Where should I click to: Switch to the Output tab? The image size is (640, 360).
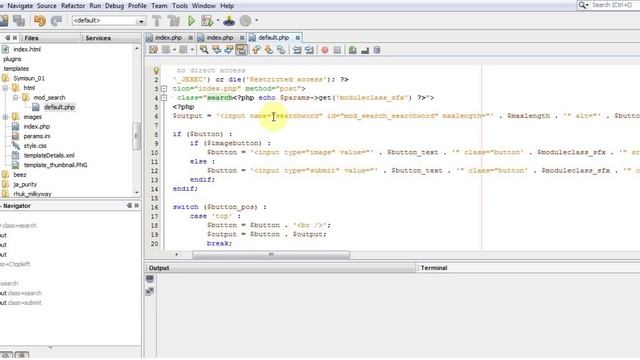tap(159, 268)
